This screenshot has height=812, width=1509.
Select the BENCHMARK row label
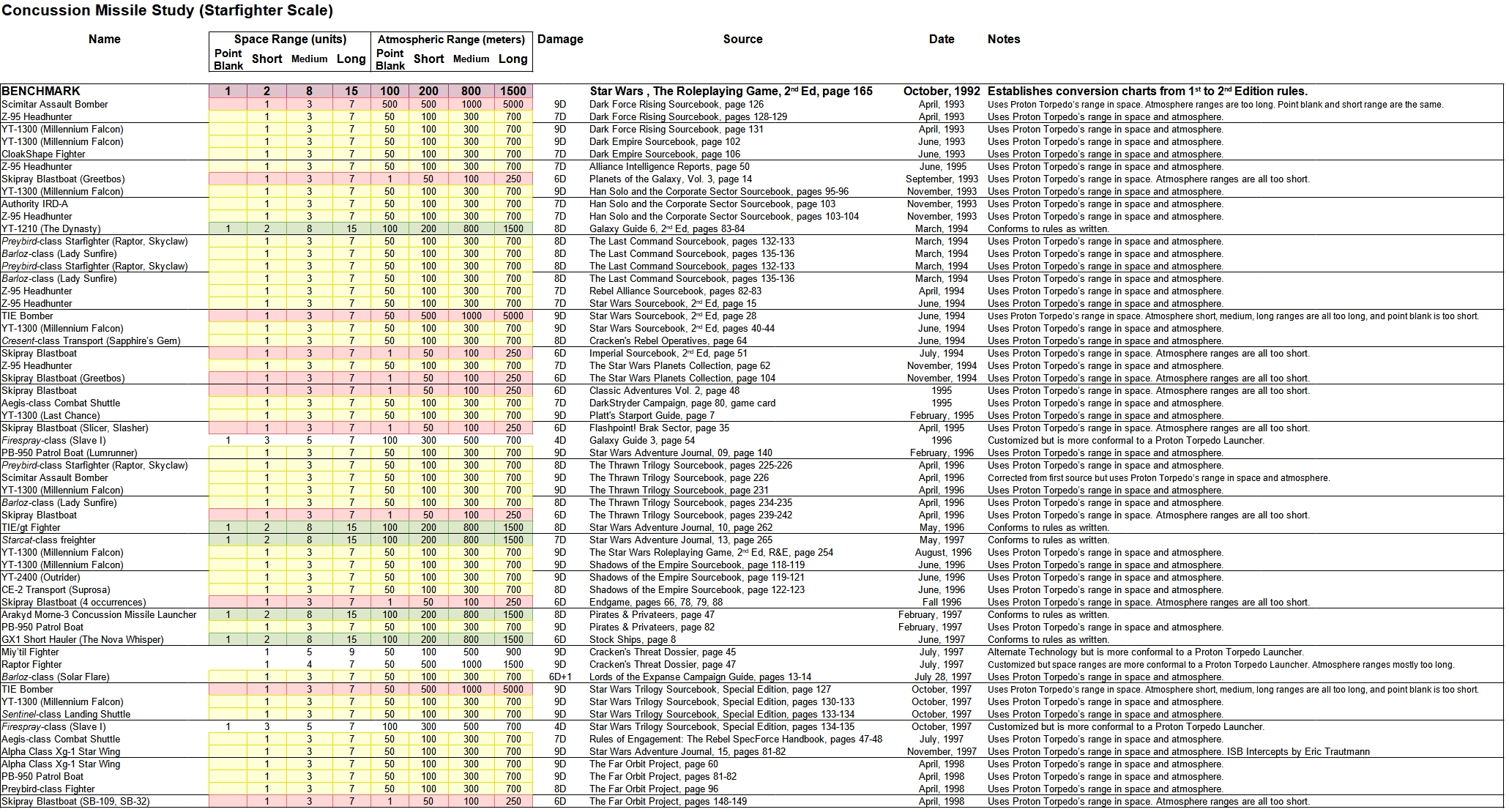pyautogui.click(x=41, y=91)
